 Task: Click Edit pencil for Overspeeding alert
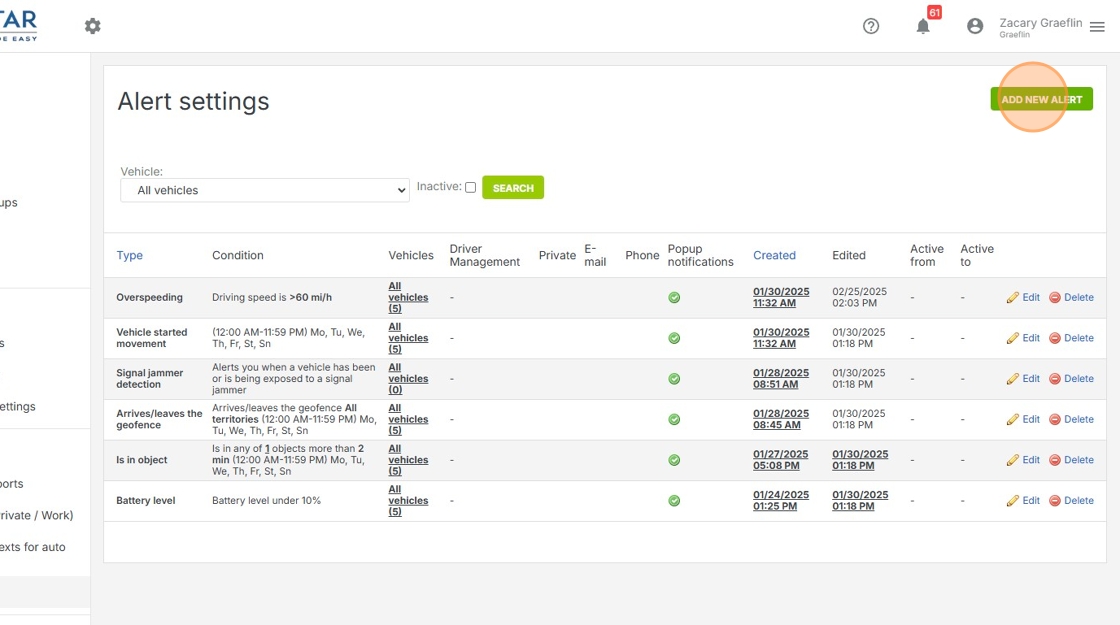(1023, 297)
